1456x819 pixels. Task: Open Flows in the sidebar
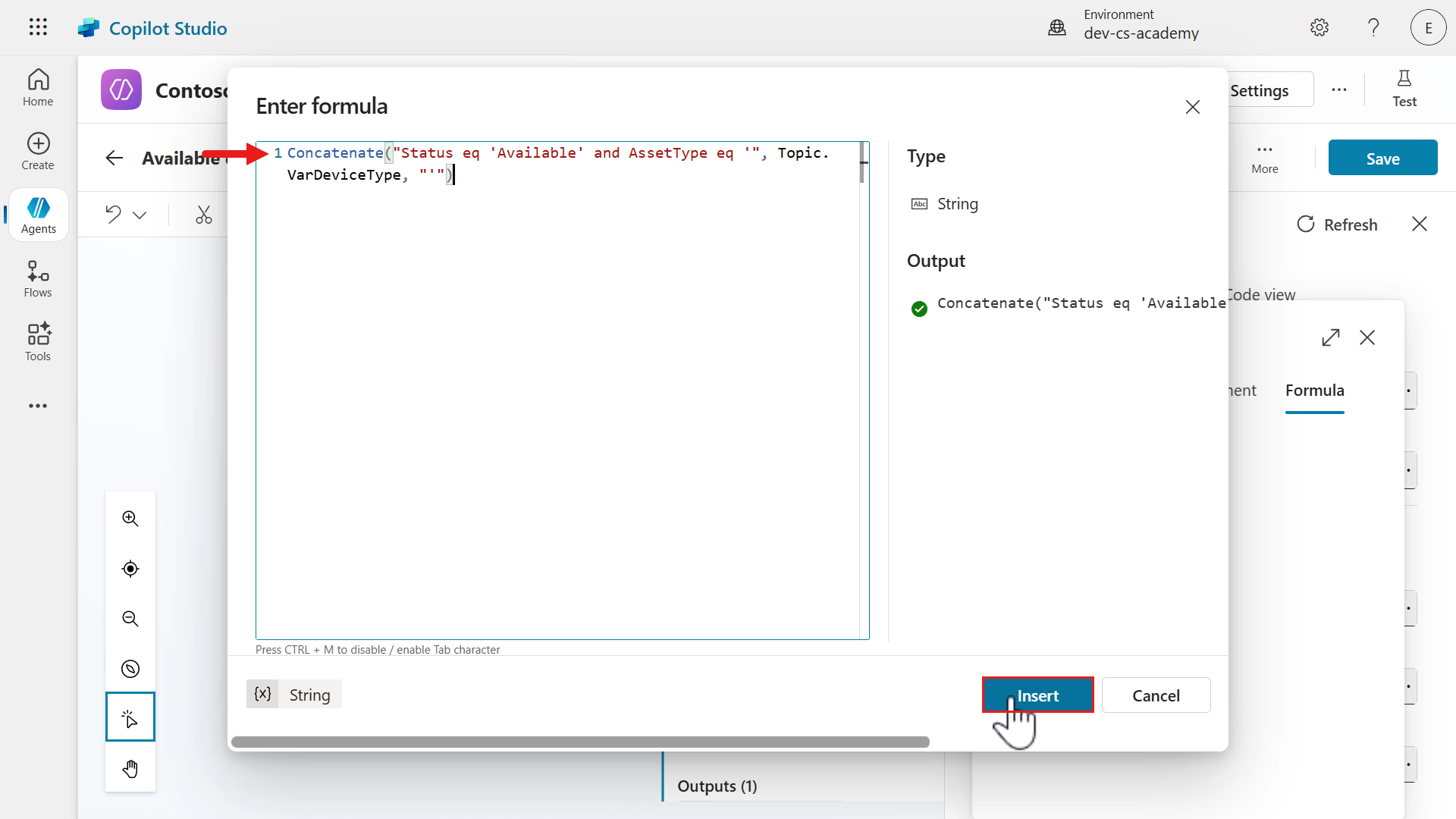[38, 279]
